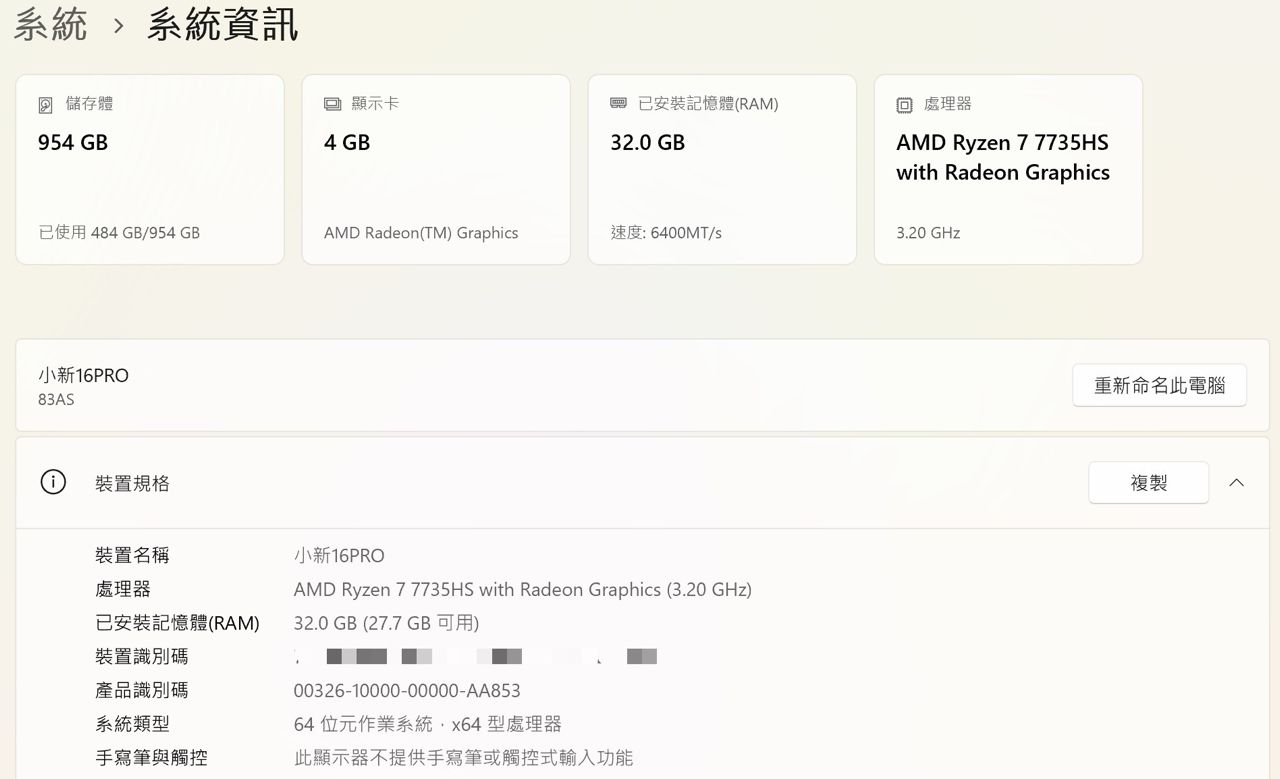Viewport: 1280px width, 779px height.
Task: Open the 954 GB storage card
Action: coord(150,170)
